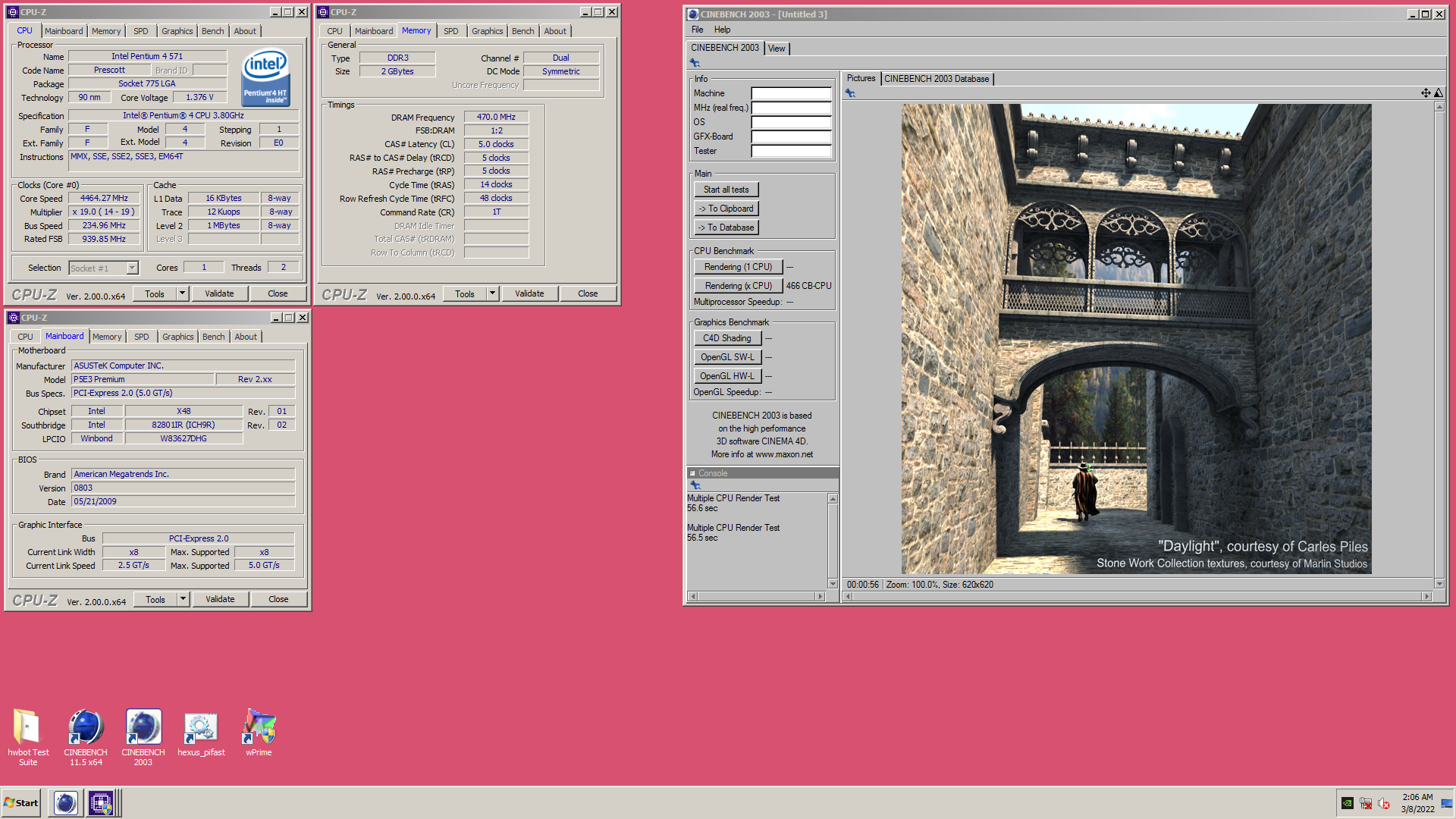Image resolution: width=1456 pixels, height=819 pixels.
Task: Click the pin icon below the CINEBENCH 2003 tab
Action: pos(695,63)
